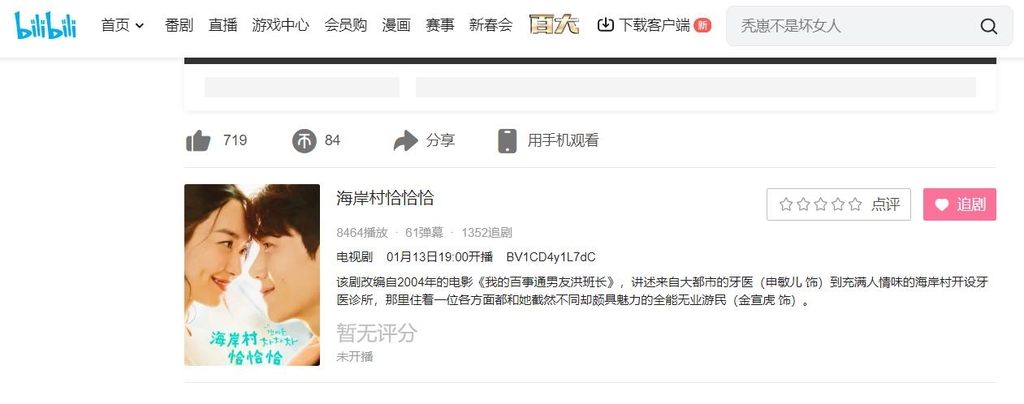Click the download client icon
The image size is (1024, 404).
[x=605, y=25]
